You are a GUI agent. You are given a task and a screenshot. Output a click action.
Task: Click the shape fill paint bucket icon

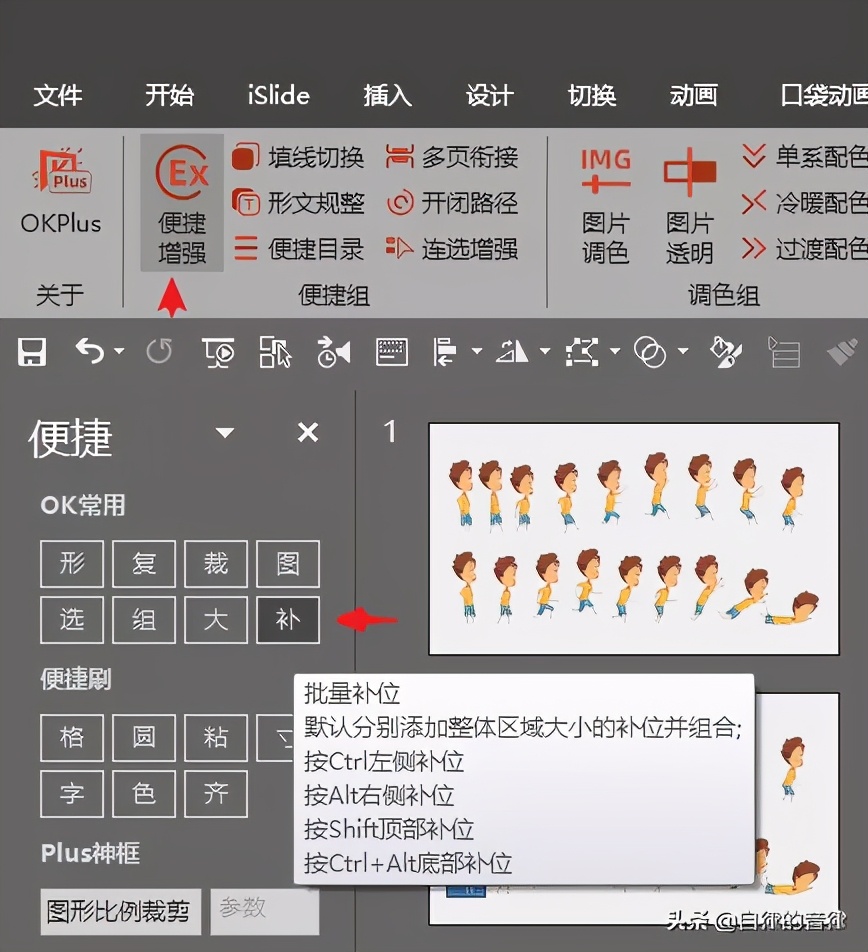(725, 352)
